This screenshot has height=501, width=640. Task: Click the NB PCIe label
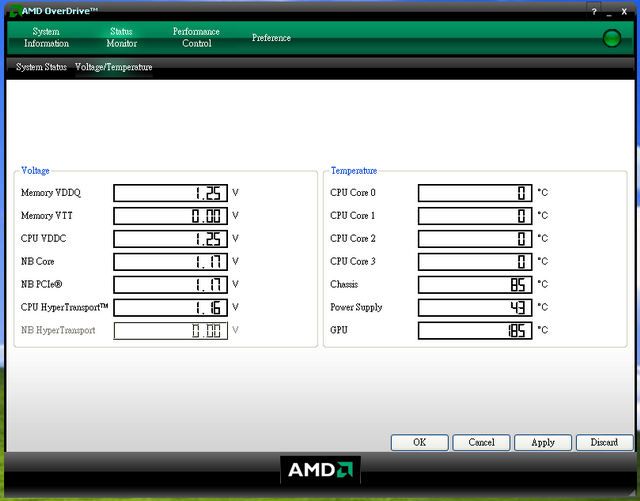click(x=42, y=284)
